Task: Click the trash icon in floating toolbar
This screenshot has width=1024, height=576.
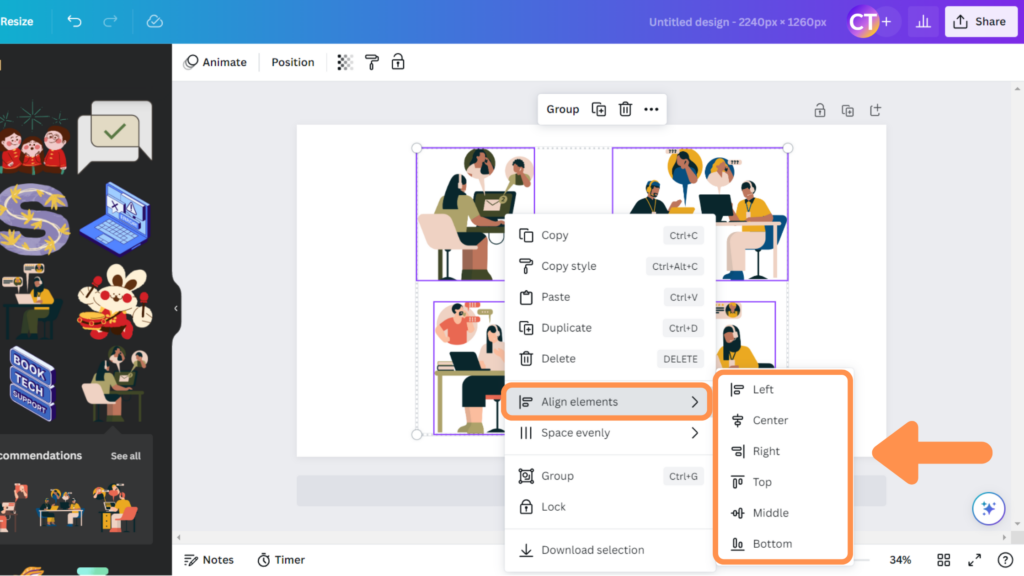Action: pos(625,109)
